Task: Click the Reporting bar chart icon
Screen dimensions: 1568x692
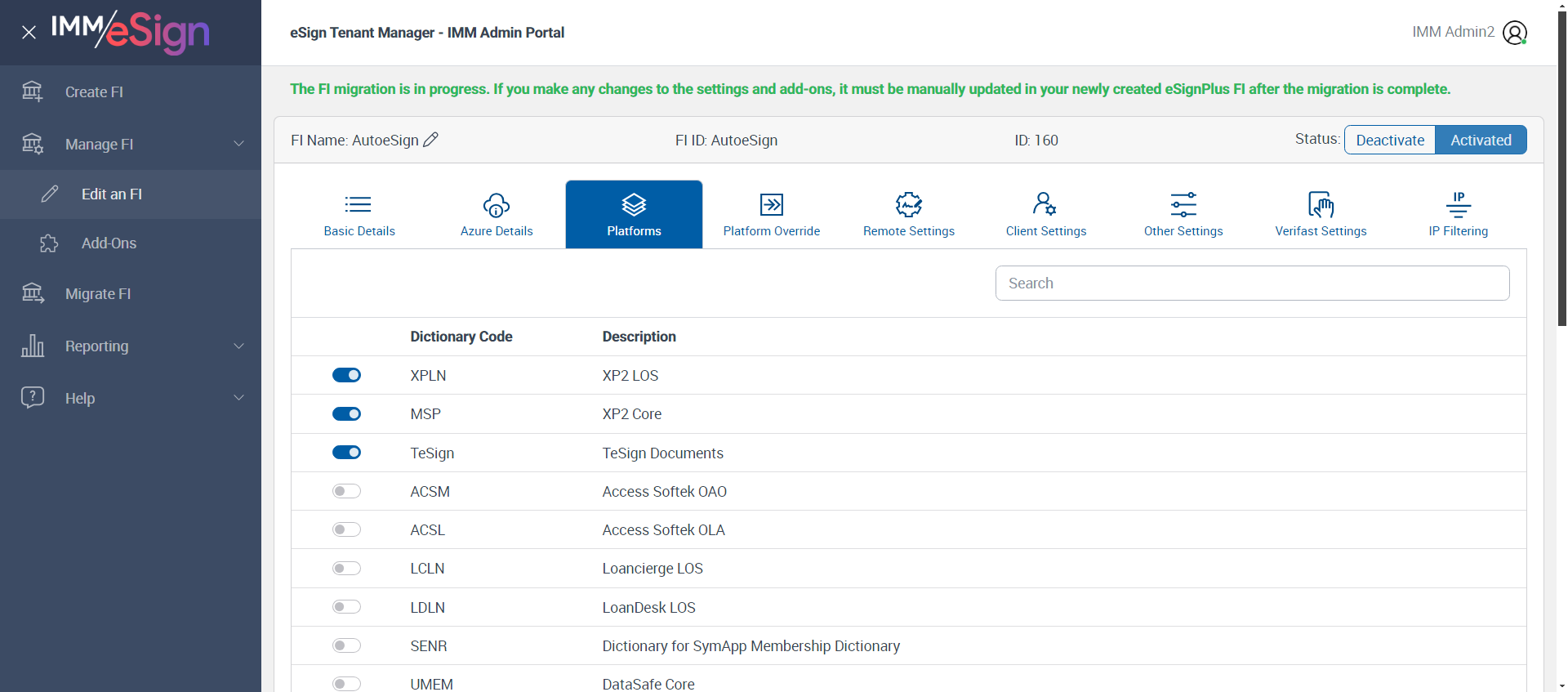Action: coord(33,346)
